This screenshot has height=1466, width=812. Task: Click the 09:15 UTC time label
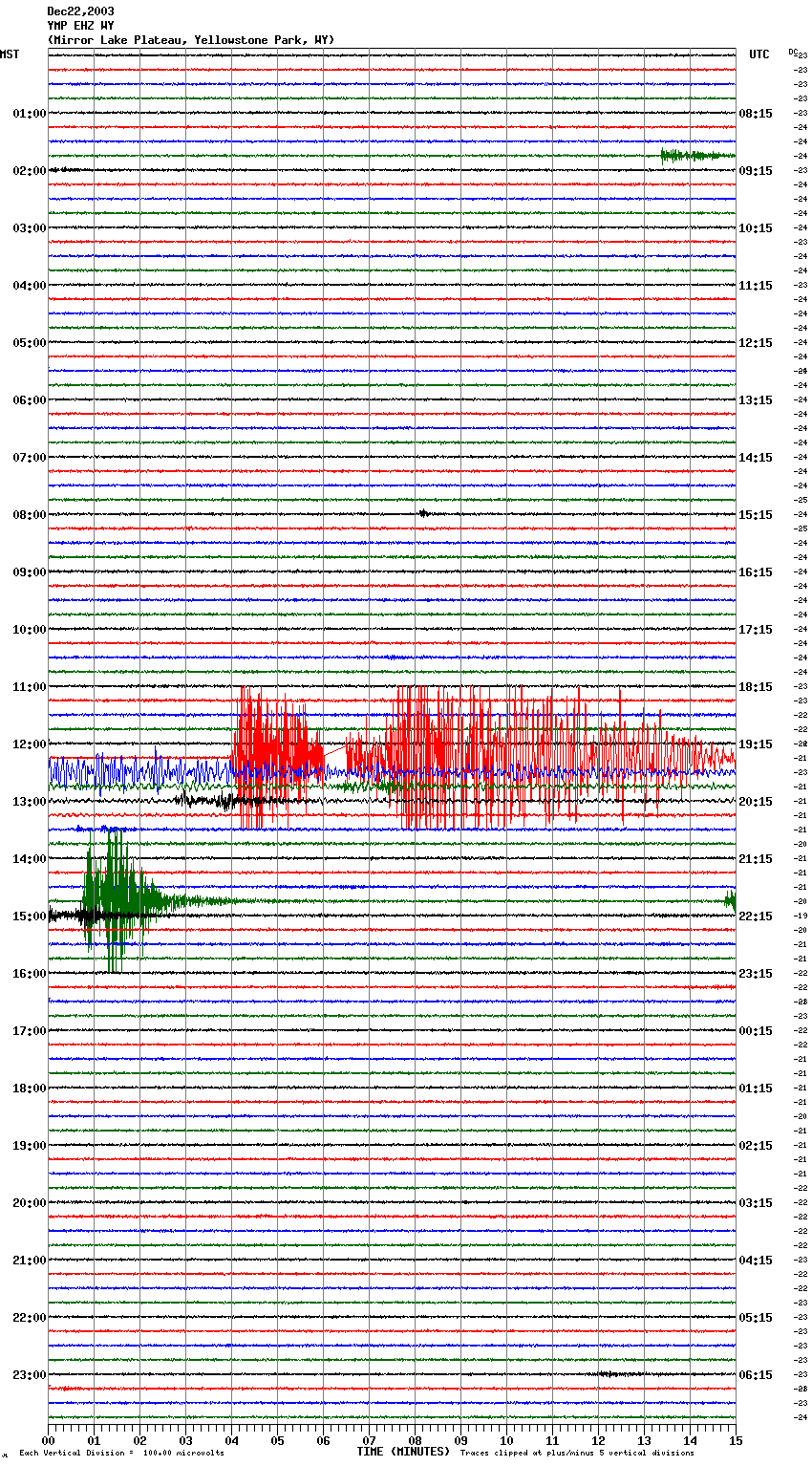pyautogui.click(x=756, y=171)
